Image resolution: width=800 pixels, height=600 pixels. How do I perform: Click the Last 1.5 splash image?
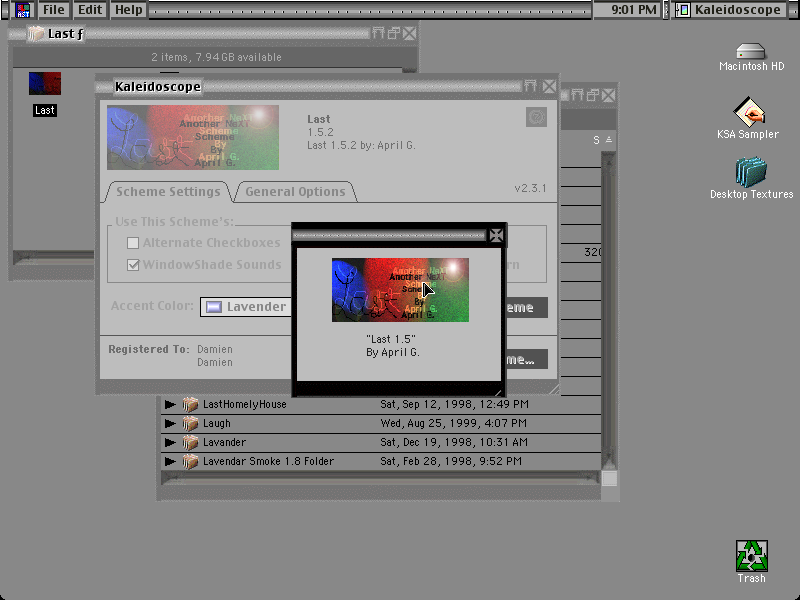coord(400,290)
